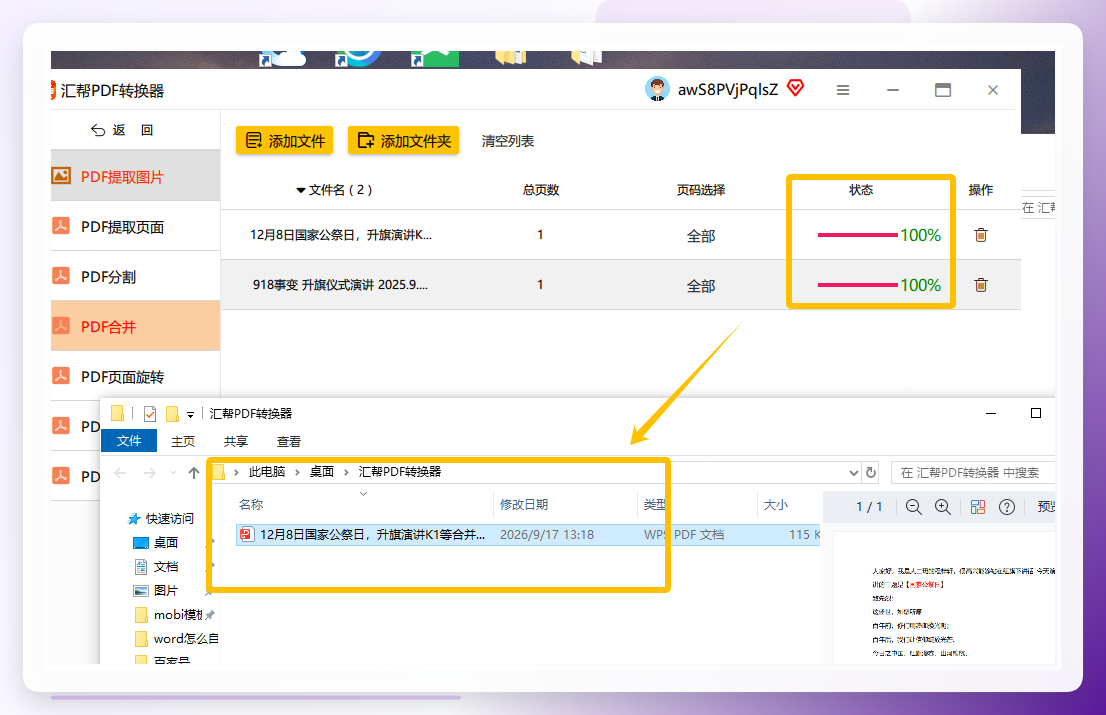The height and width of the screenshot is (715, 1106).
Task: Click the properties checkmark icon in Explorer titlebar
Action: 150,414
